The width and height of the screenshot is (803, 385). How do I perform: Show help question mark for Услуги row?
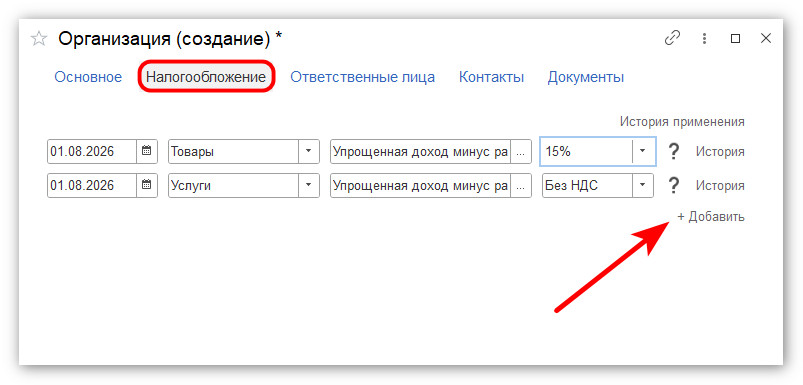click(674, 185)
